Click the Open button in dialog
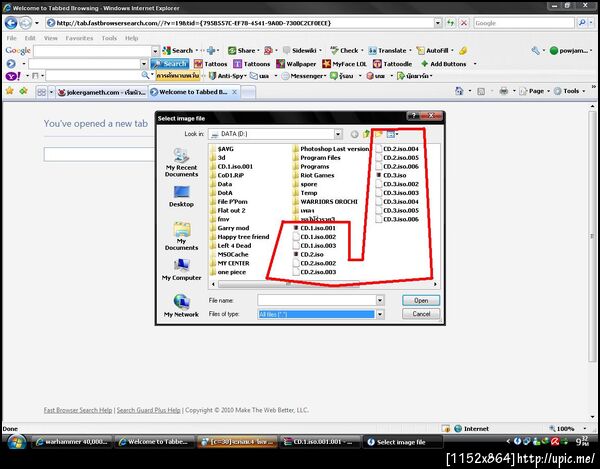Image resolution: width=600 pixels, height=469 pixels. 421,300
